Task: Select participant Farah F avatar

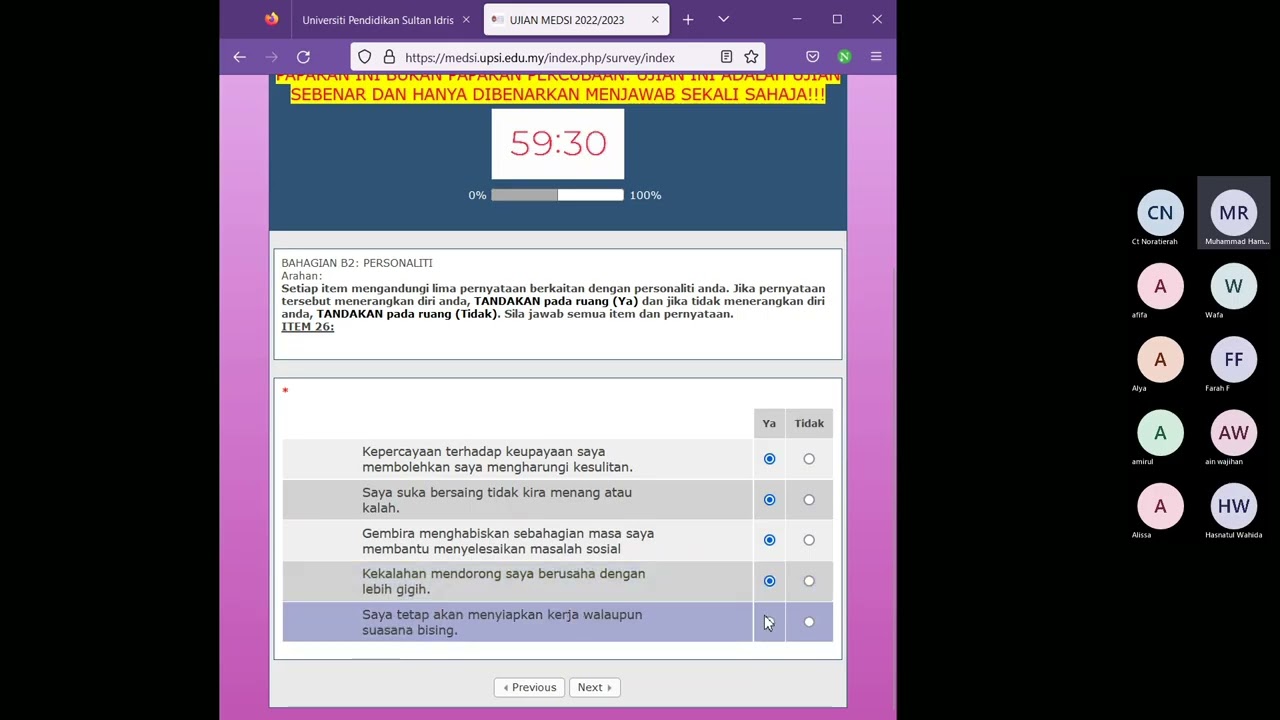Action: [1234, 360]
